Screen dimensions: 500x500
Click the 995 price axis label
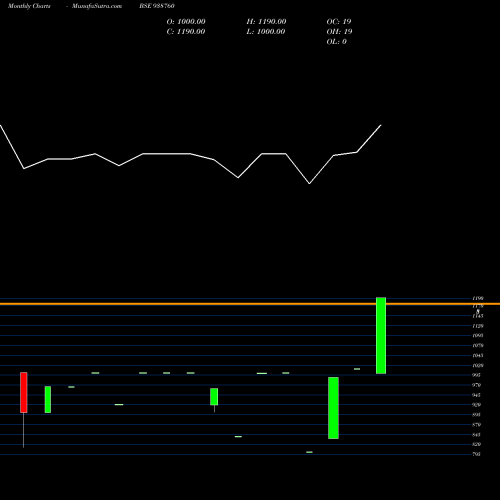[x=477, y=375]
